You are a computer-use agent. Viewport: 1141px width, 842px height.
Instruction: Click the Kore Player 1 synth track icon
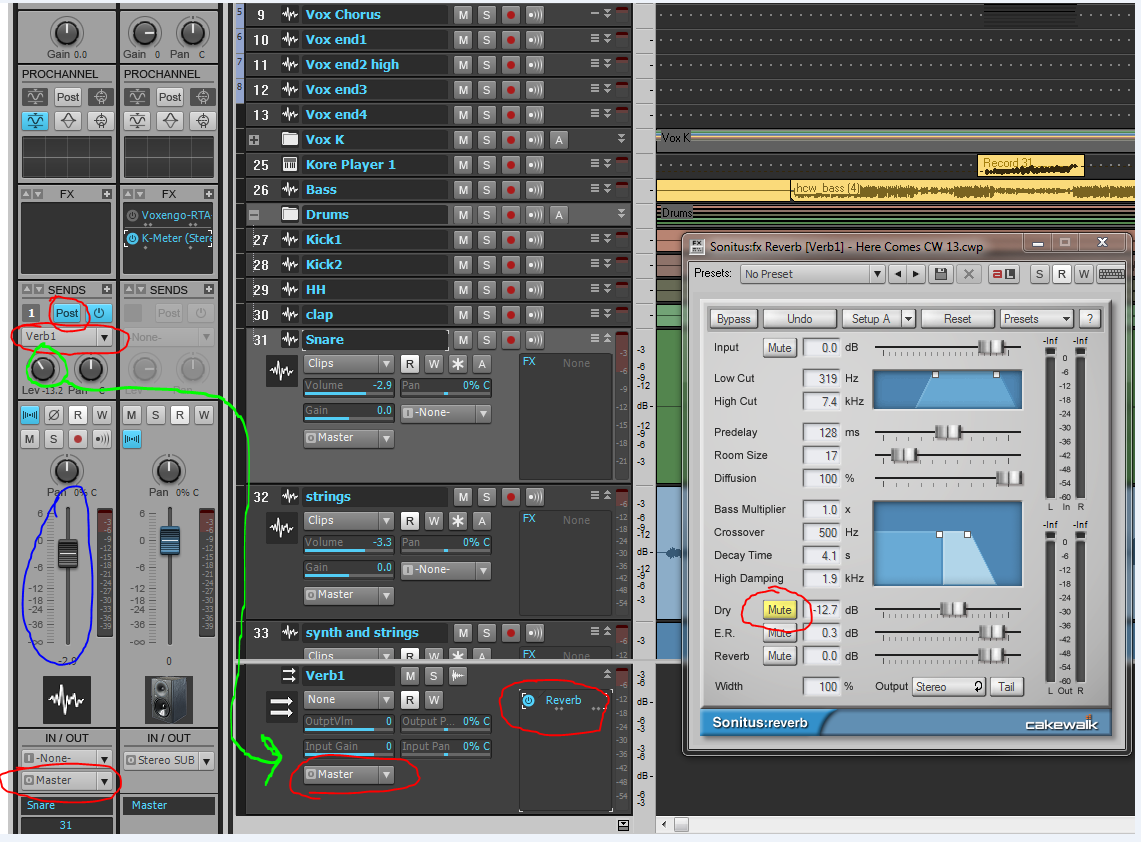click(x=290, y=164)
